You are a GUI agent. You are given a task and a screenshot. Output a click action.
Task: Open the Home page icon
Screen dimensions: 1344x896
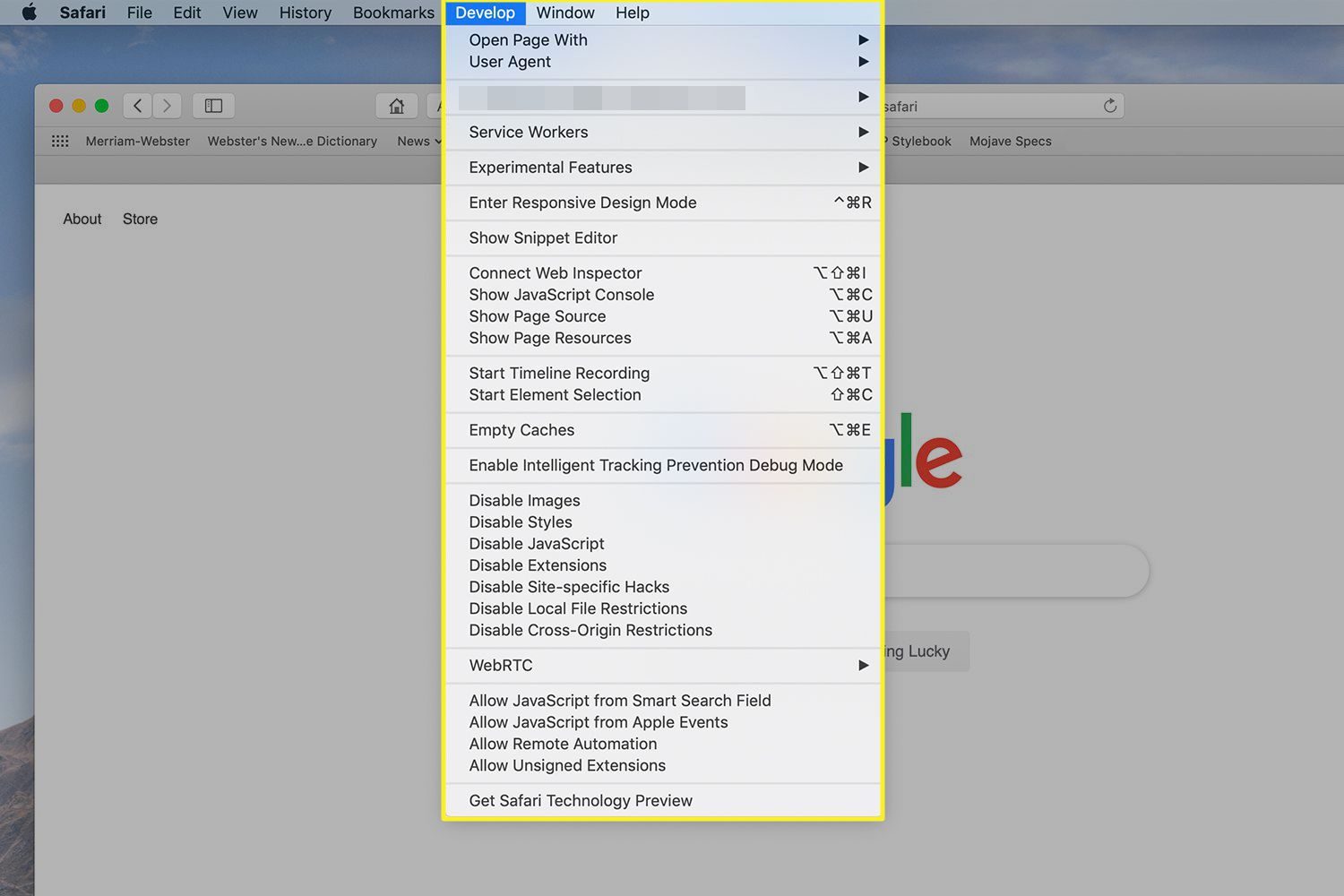(x=397, y=106)
